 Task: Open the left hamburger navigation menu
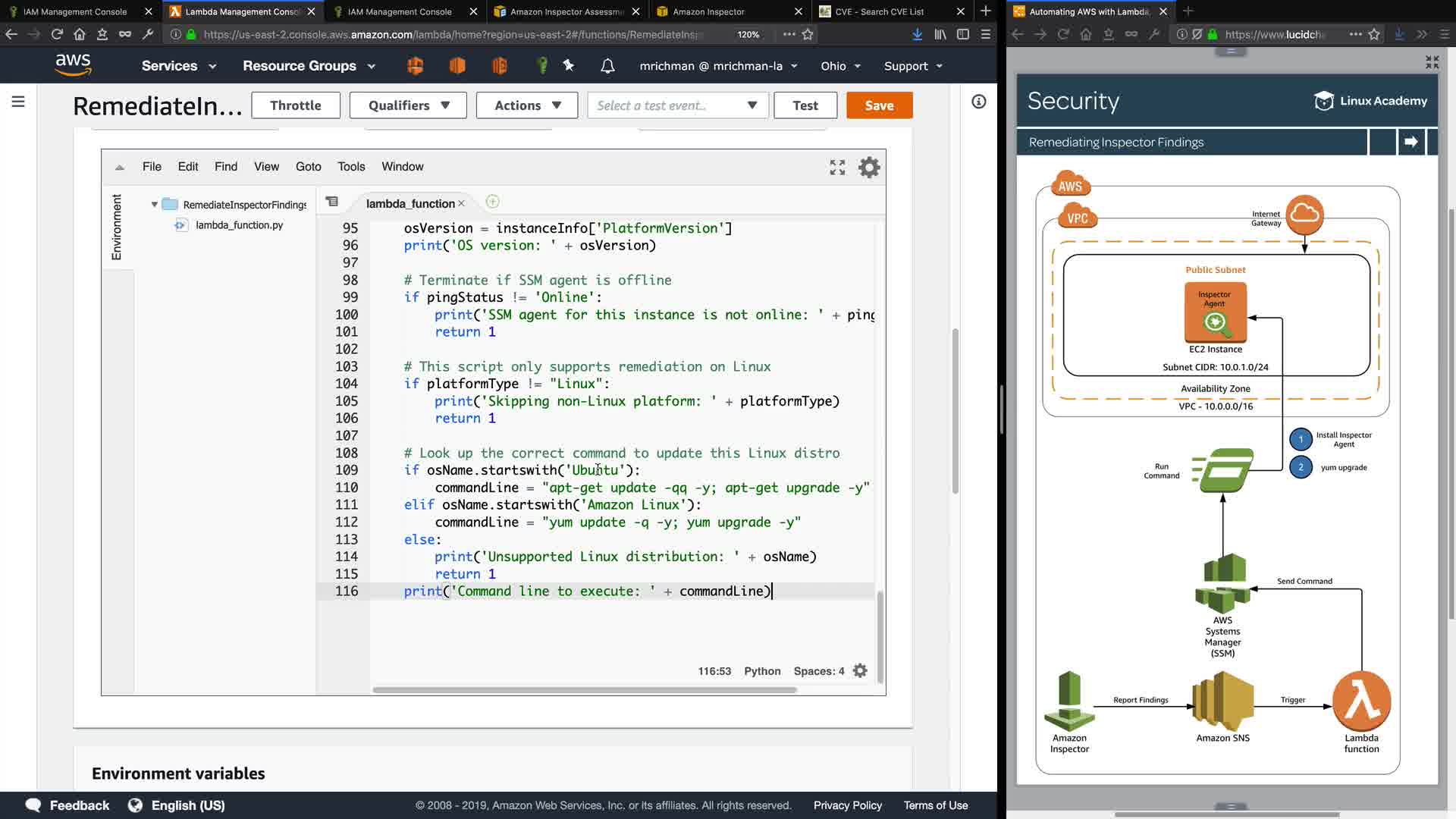[18, 102]
